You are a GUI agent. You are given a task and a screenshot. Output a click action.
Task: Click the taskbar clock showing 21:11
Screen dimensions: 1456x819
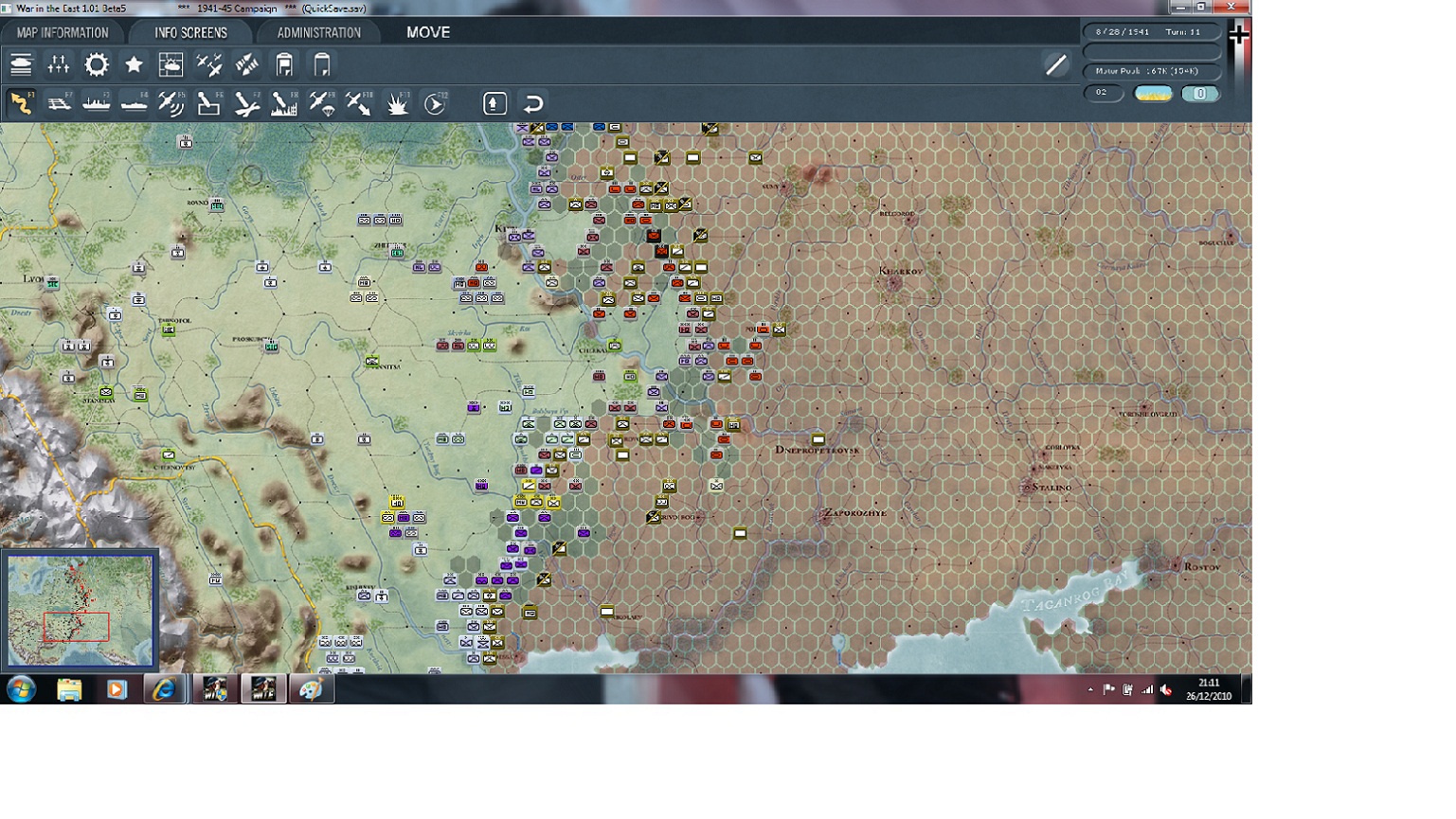pos(1209,689)
